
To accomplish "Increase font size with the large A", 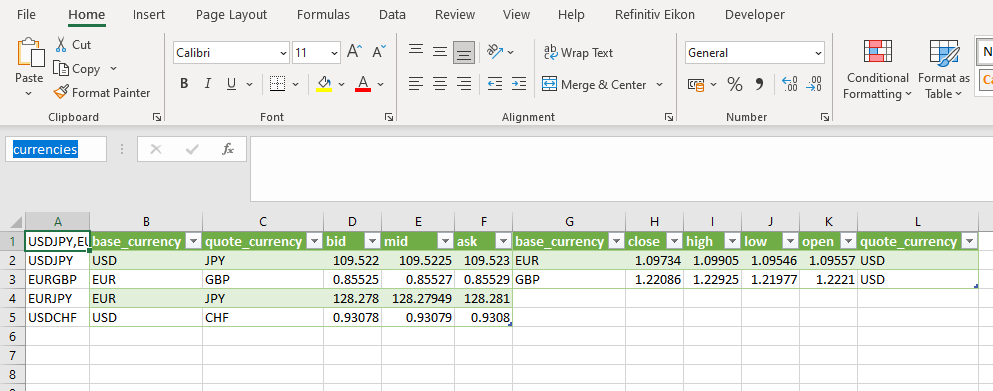I will click(x=354, y=52).
